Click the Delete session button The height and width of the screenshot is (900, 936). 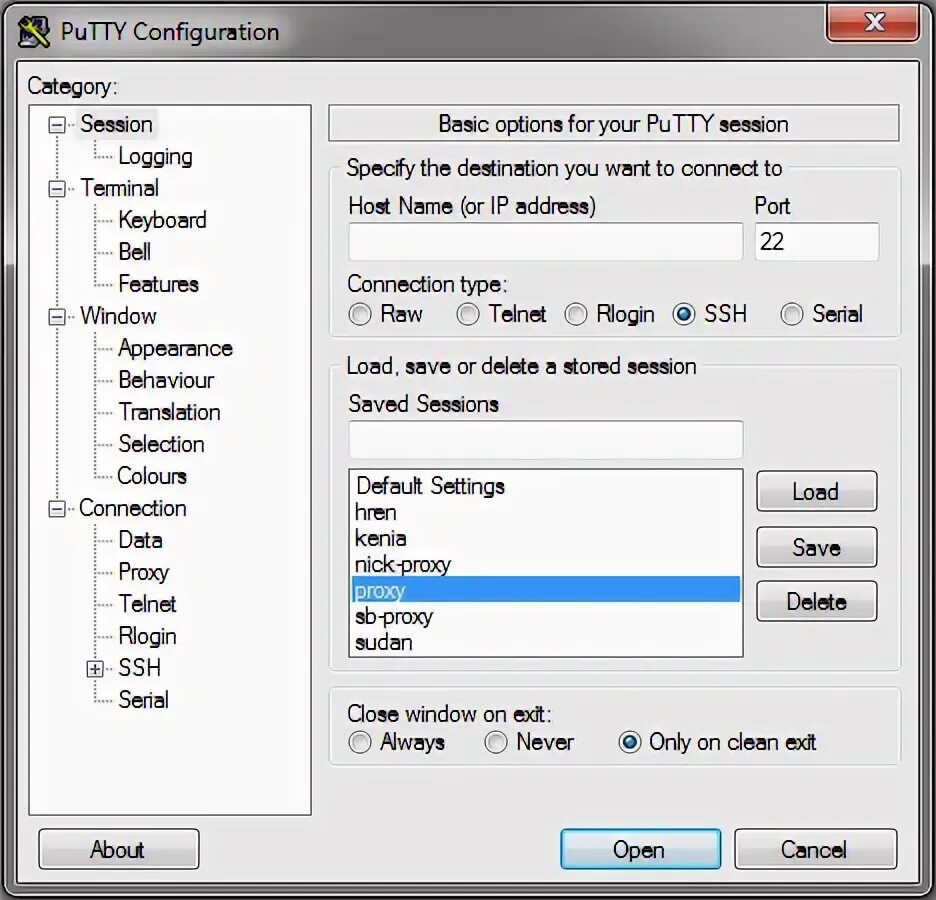[817, 602]
